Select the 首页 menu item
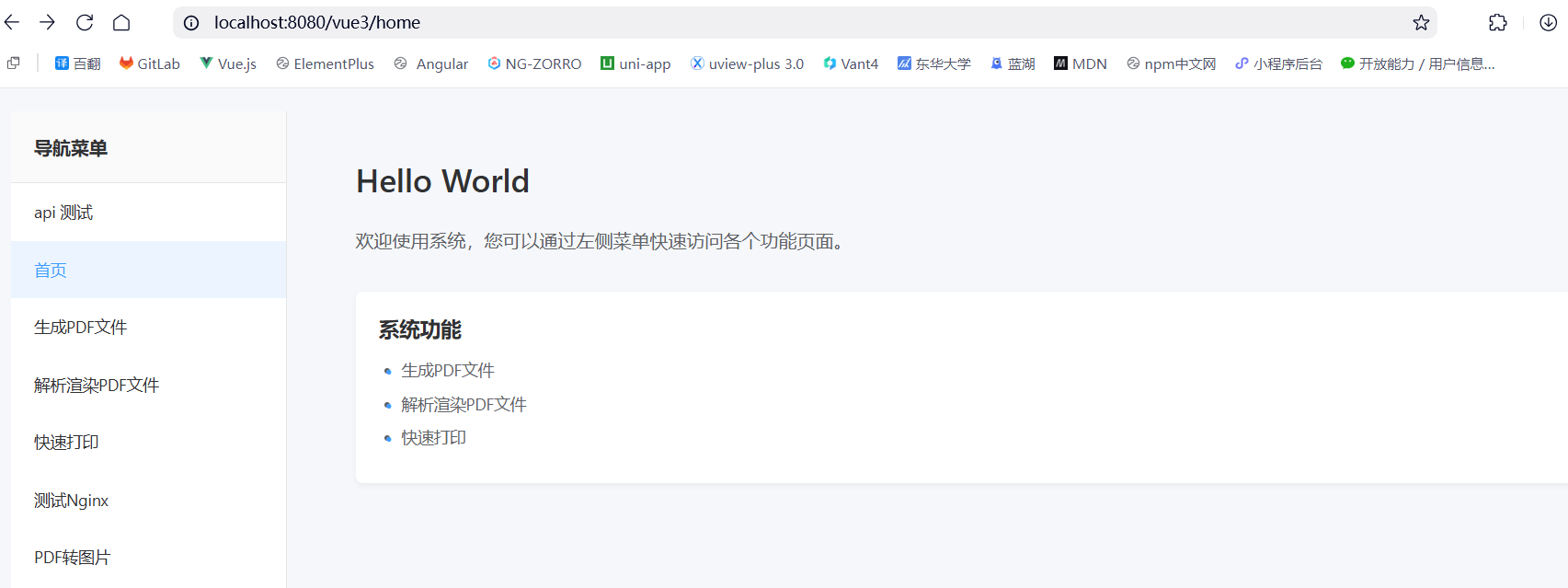This screenshot has height=588, width=1568. (148, 270)
